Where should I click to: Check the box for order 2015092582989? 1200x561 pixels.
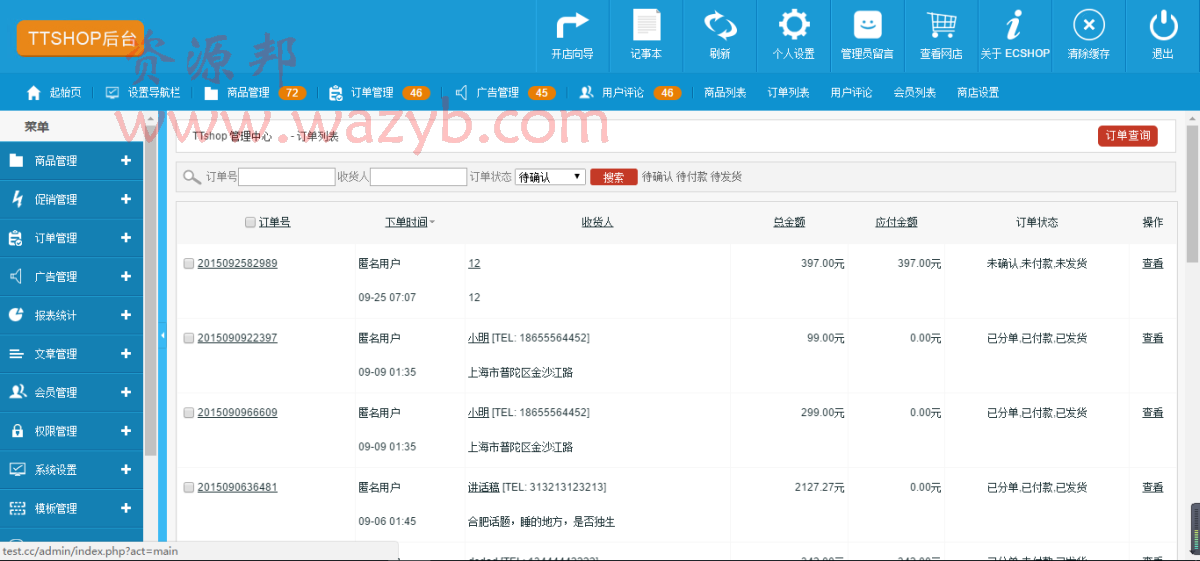point(189,263)
